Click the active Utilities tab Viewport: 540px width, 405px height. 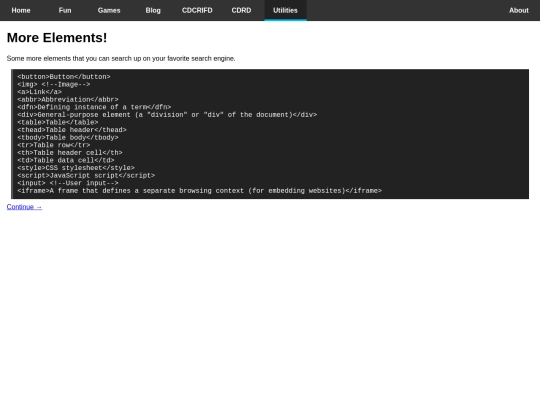[285, 10]
